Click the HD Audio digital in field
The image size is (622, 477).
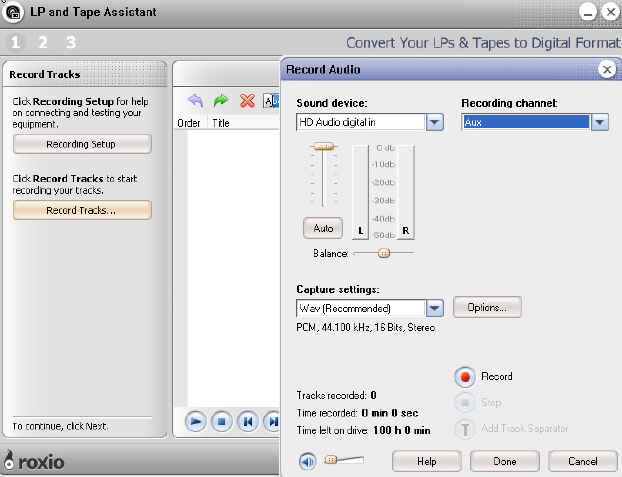[x=361, y=122]
